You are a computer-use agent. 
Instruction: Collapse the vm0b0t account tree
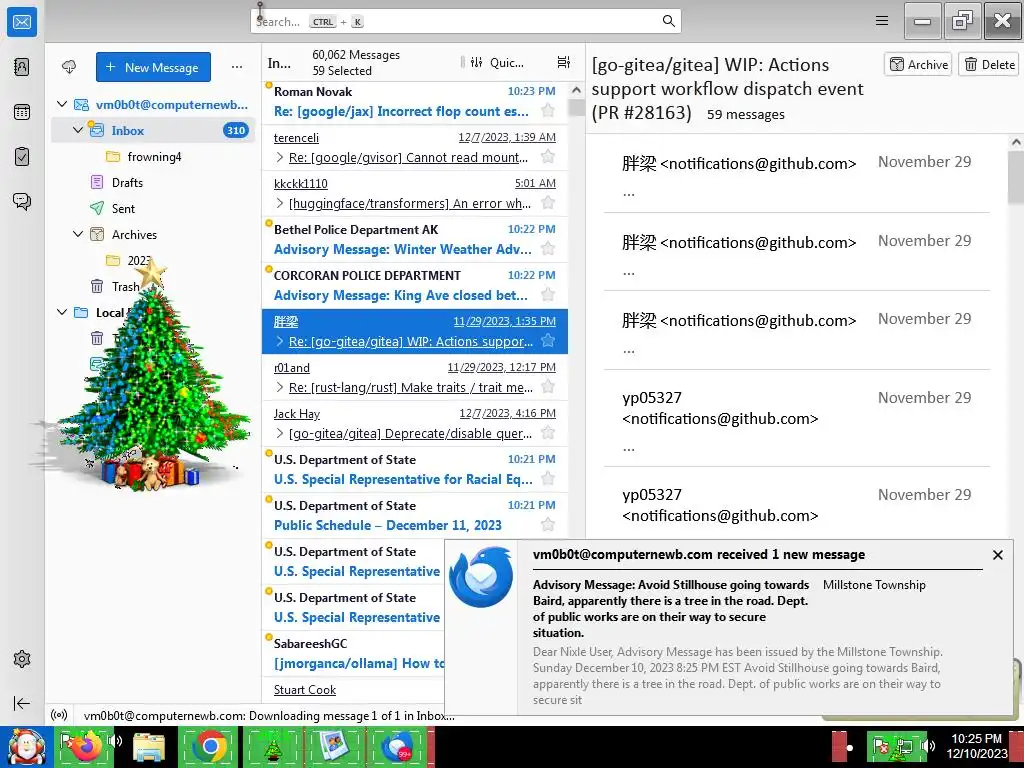(62, 104)
